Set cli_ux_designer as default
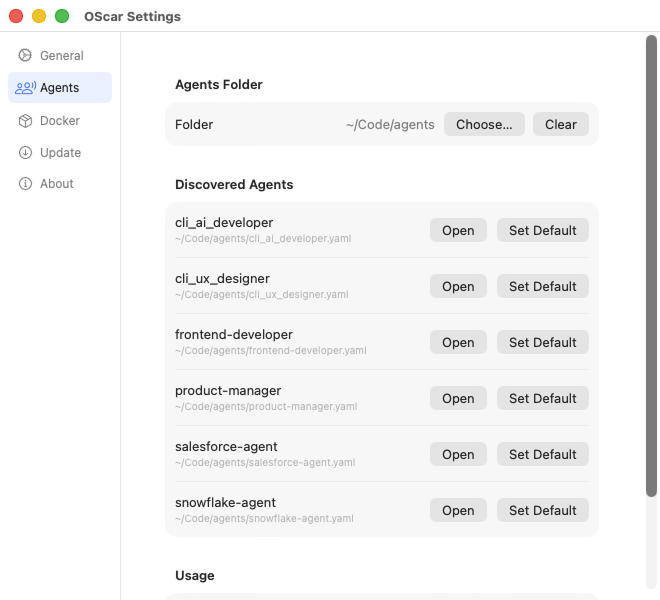The height and width of the screenshot is (600, 660). 543,286
